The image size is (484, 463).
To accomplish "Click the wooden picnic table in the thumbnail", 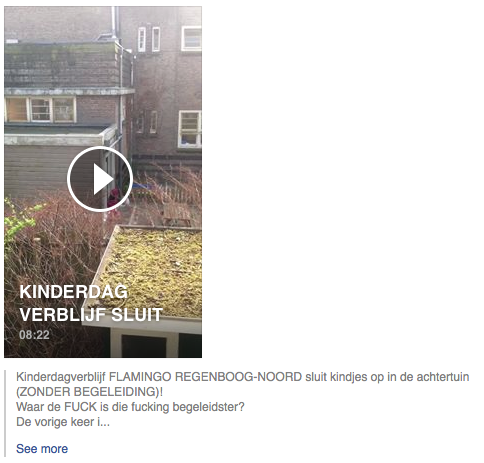I will 176,215.
